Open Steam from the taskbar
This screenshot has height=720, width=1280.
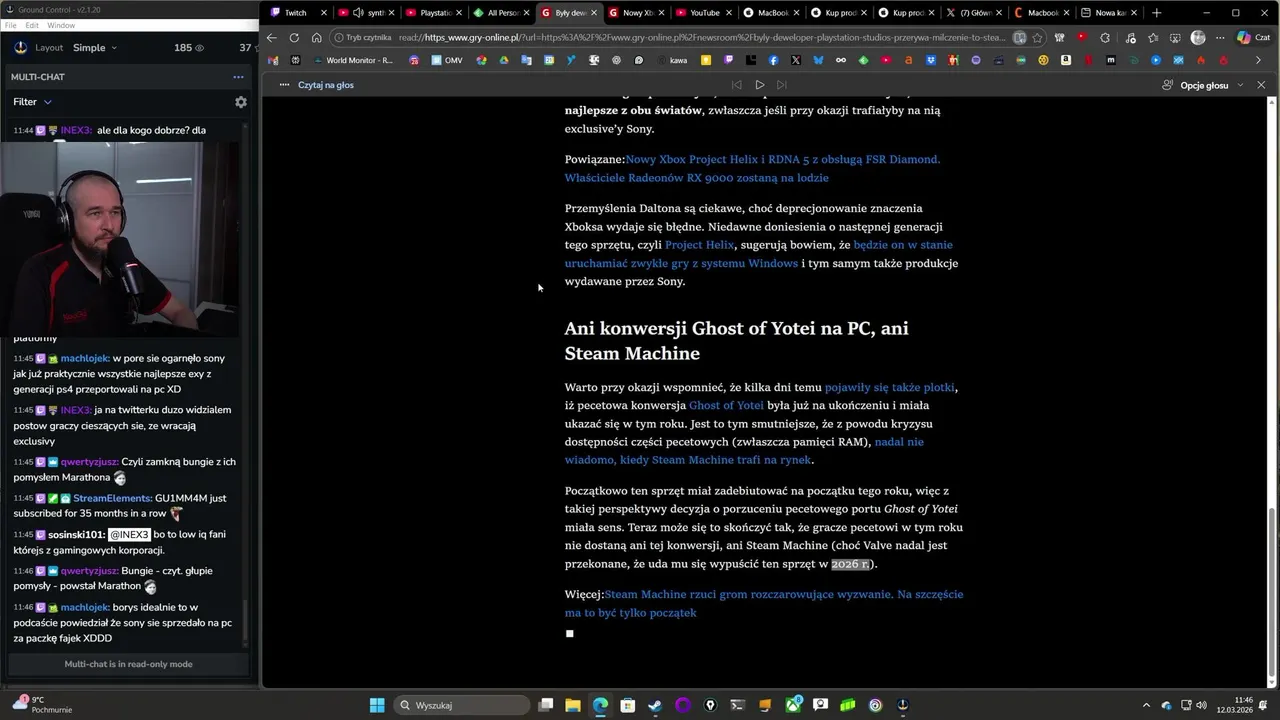coord(655,705)
